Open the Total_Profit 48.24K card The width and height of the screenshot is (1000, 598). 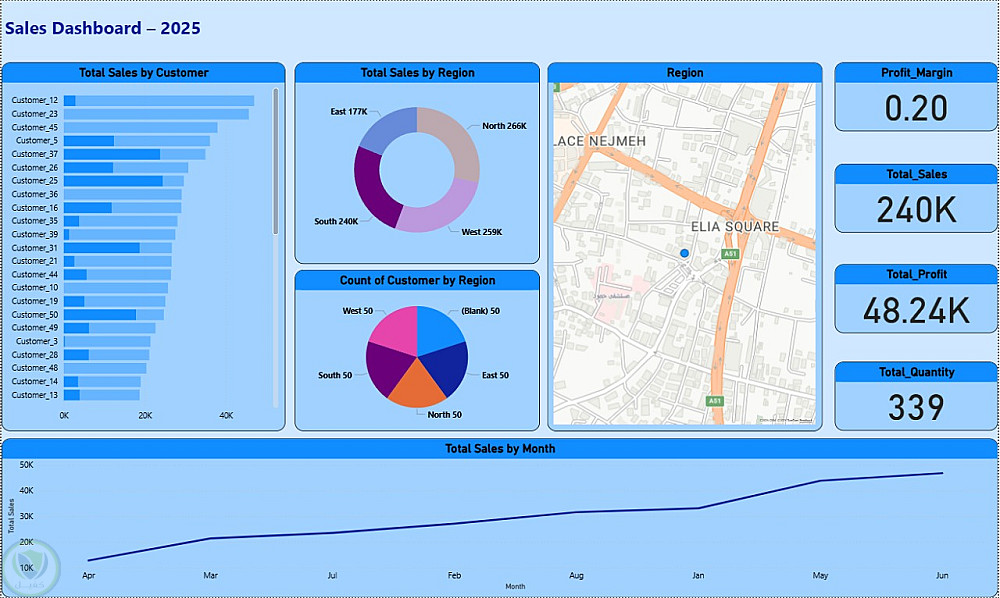(x=916, y=298)
